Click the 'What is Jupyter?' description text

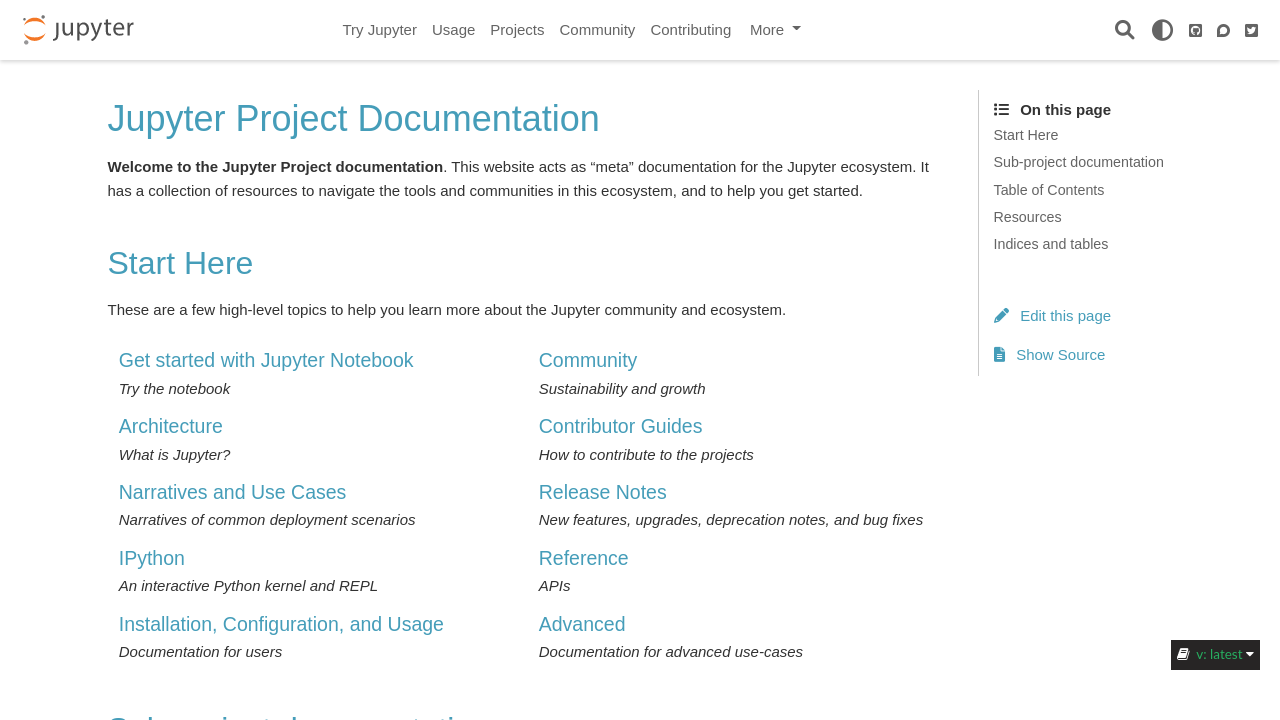click(x=174, y=455)
